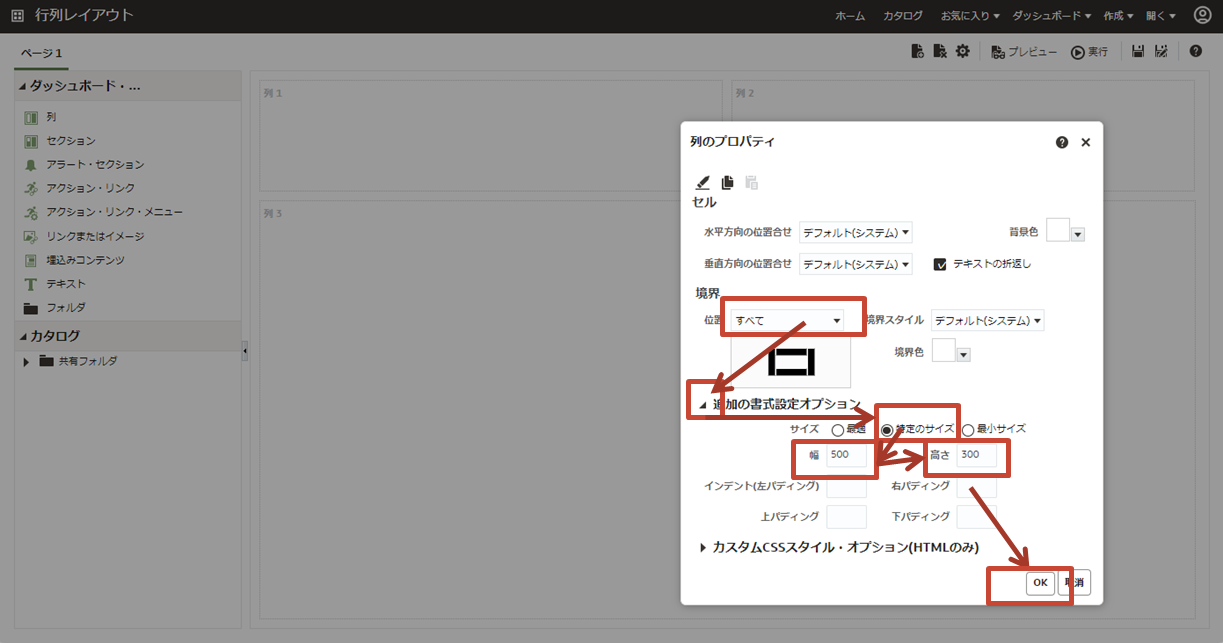
Task: Open the お気に入り menu
Action: [x=969, y=16]
